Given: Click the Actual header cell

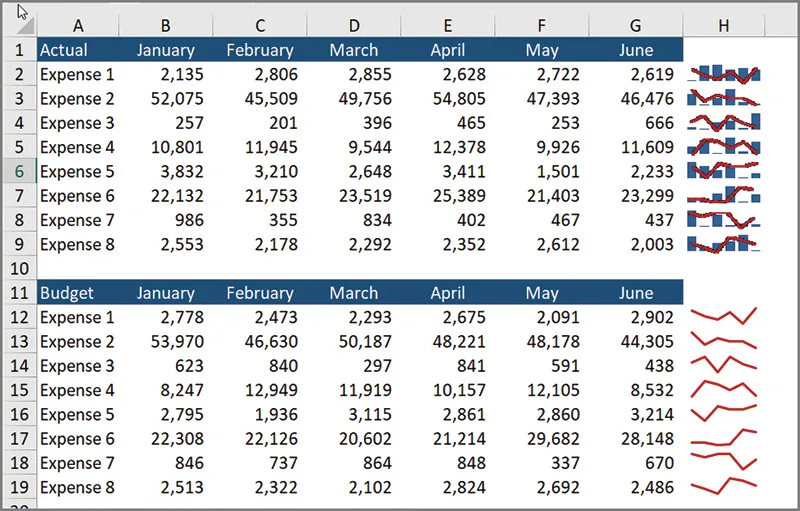Looking at the screenshot, I should (x=76, y=50).
